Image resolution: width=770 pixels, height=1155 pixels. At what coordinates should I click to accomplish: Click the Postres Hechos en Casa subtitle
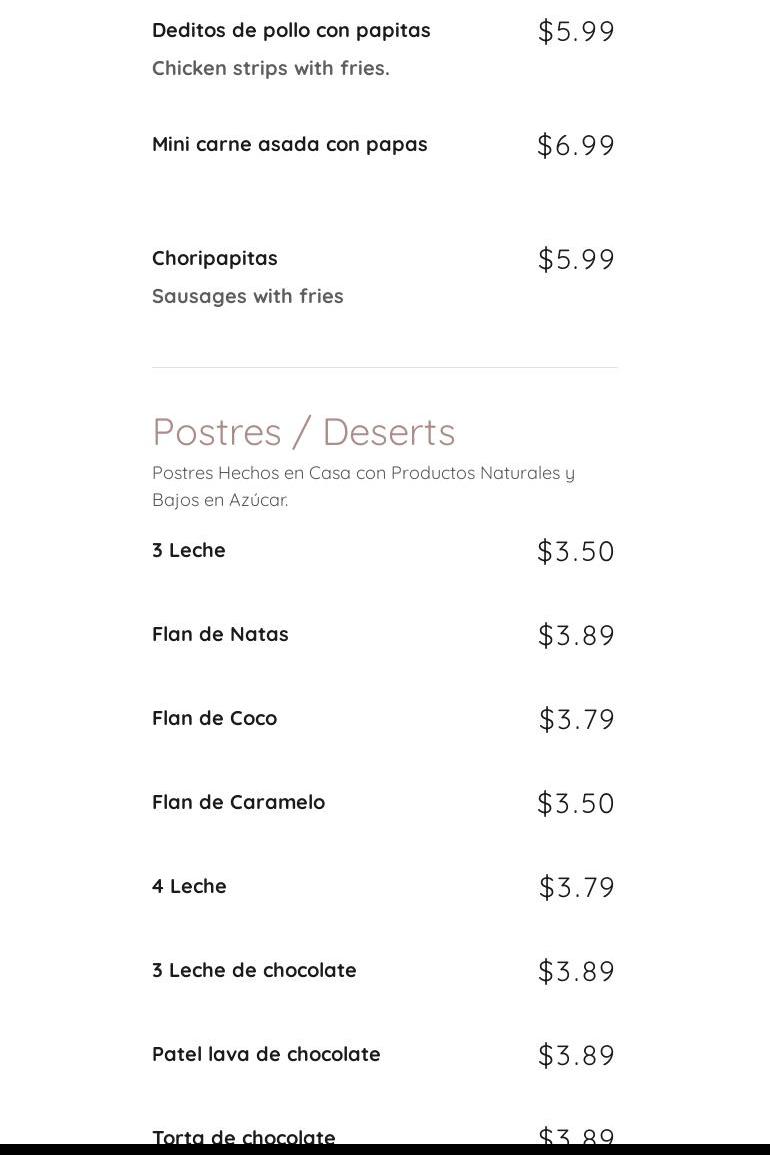pyautogui.click(x=363, y=486)
